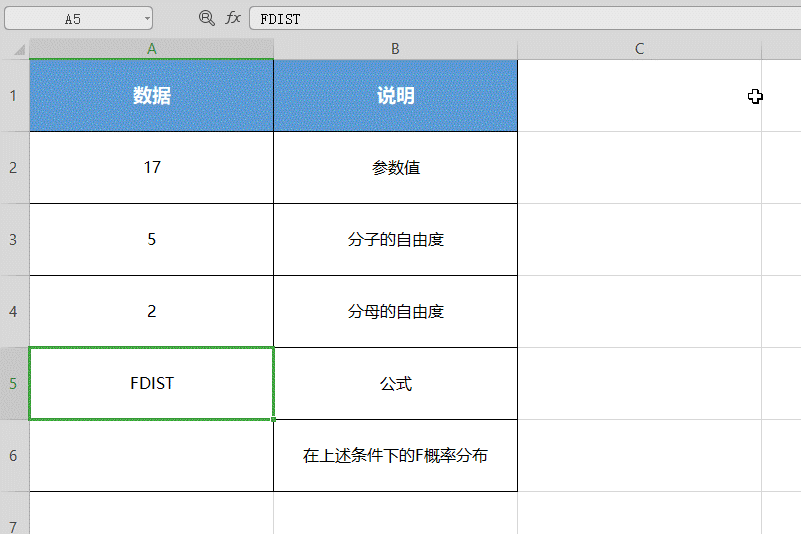The width and height of the screenshot is (801, 534).
Task: Select row 4 header
Action: click(14, 312)
